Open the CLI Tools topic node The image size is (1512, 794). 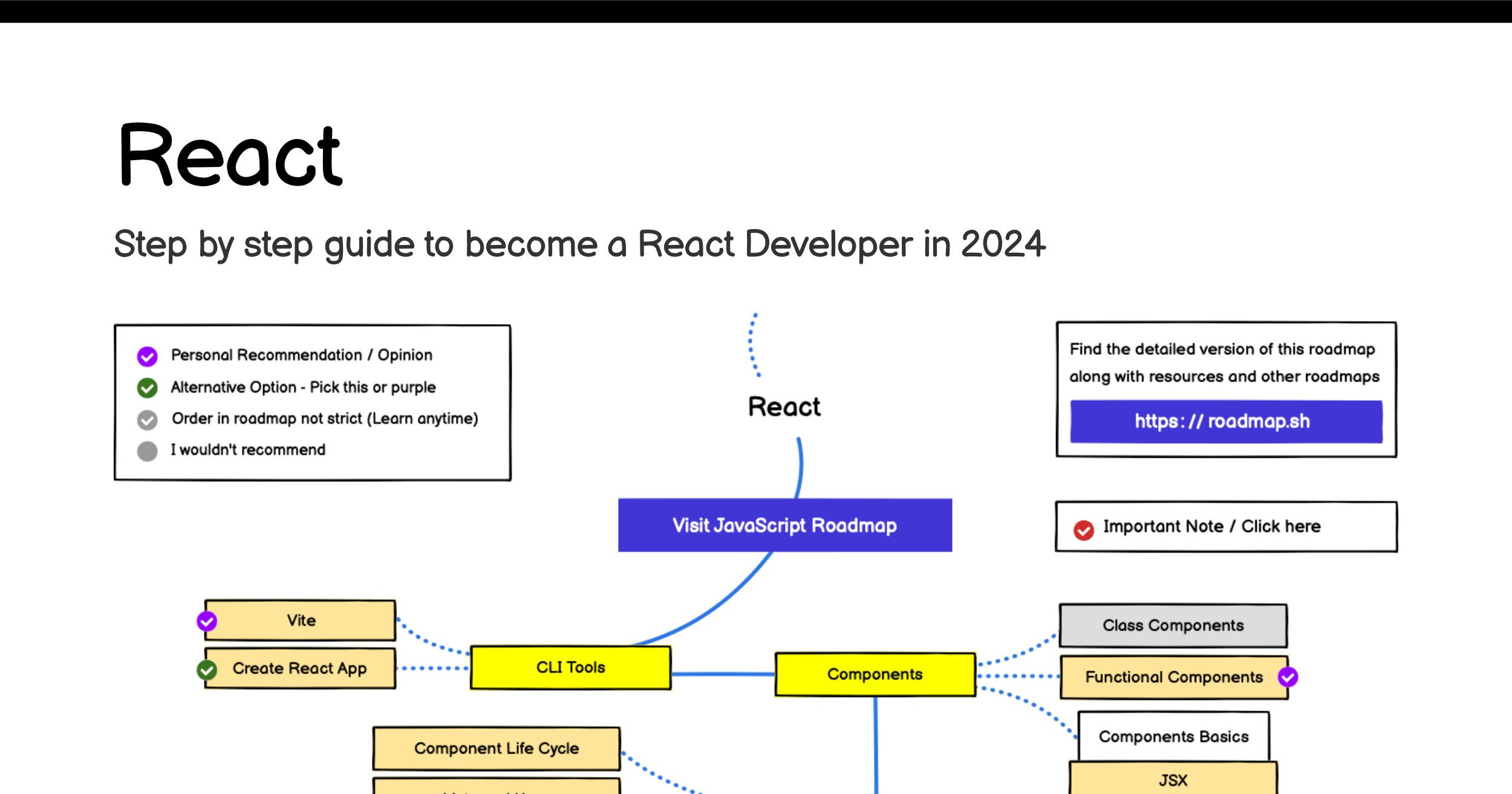570,667
